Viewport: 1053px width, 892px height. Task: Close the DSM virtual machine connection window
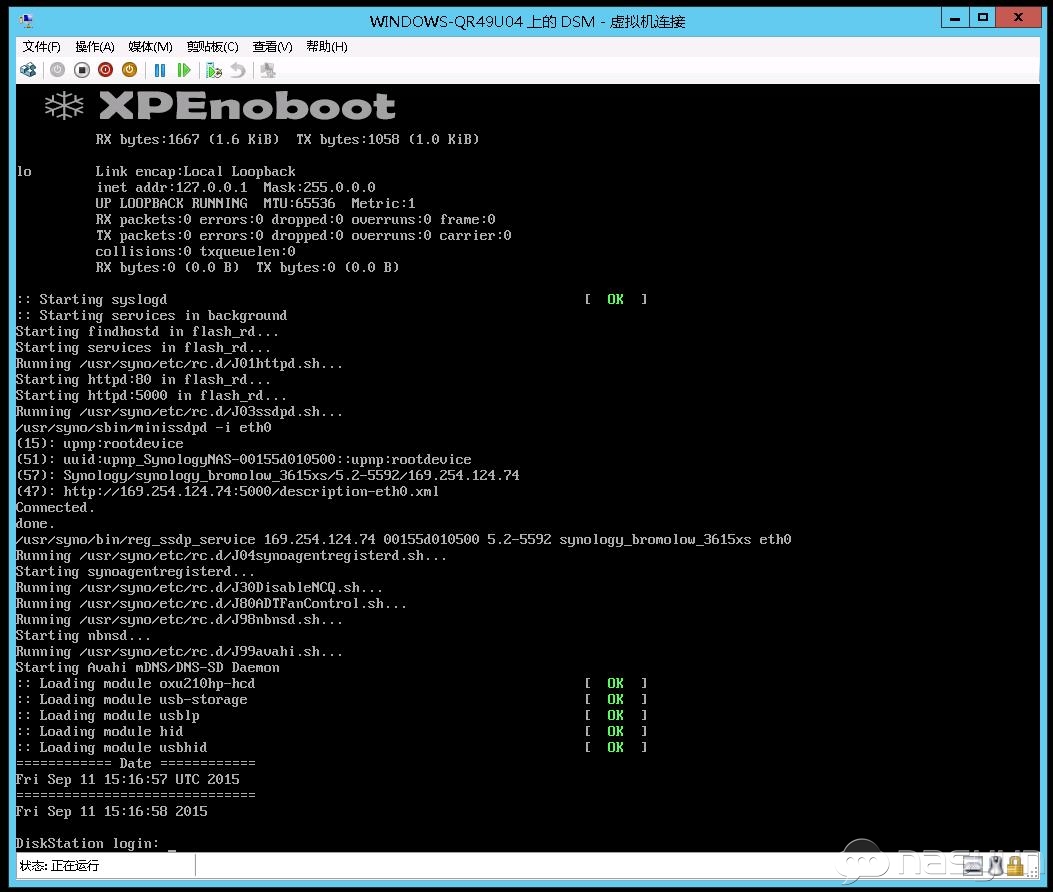pos(1018,18)
